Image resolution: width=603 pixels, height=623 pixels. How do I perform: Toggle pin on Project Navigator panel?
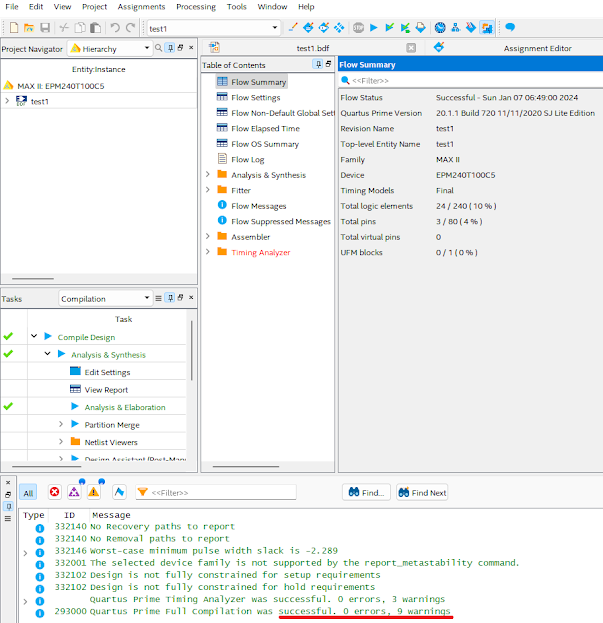coord(170,48)
